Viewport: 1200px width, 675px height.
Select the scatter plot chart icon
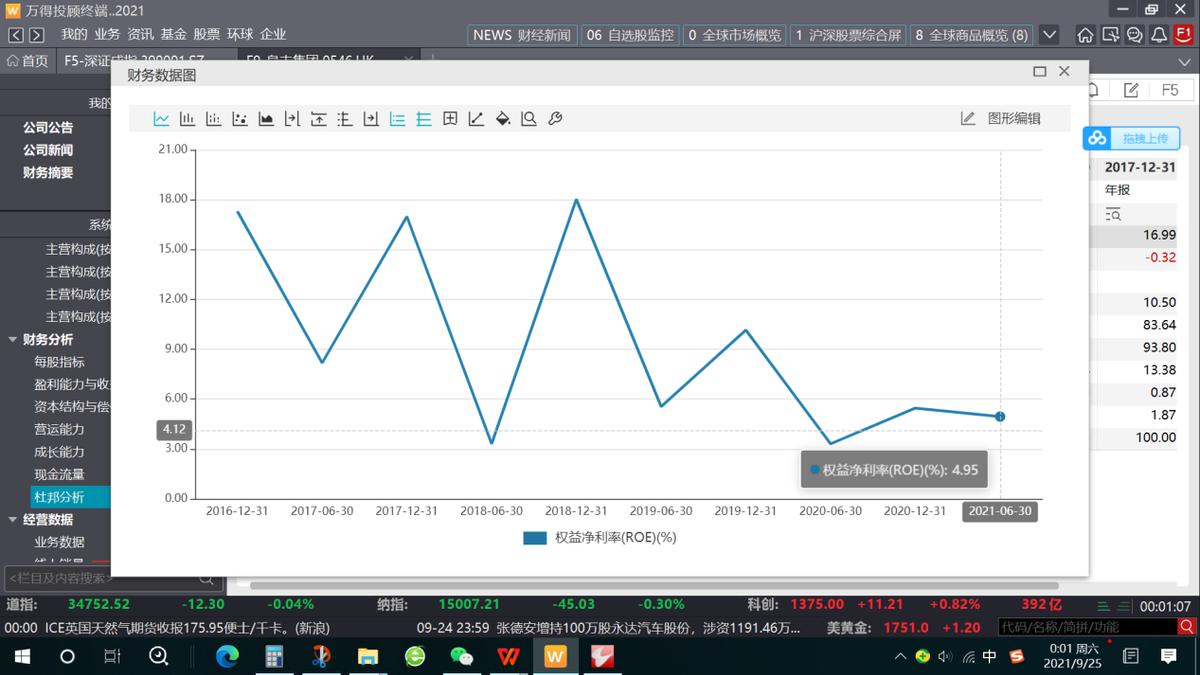click(240, 119)
